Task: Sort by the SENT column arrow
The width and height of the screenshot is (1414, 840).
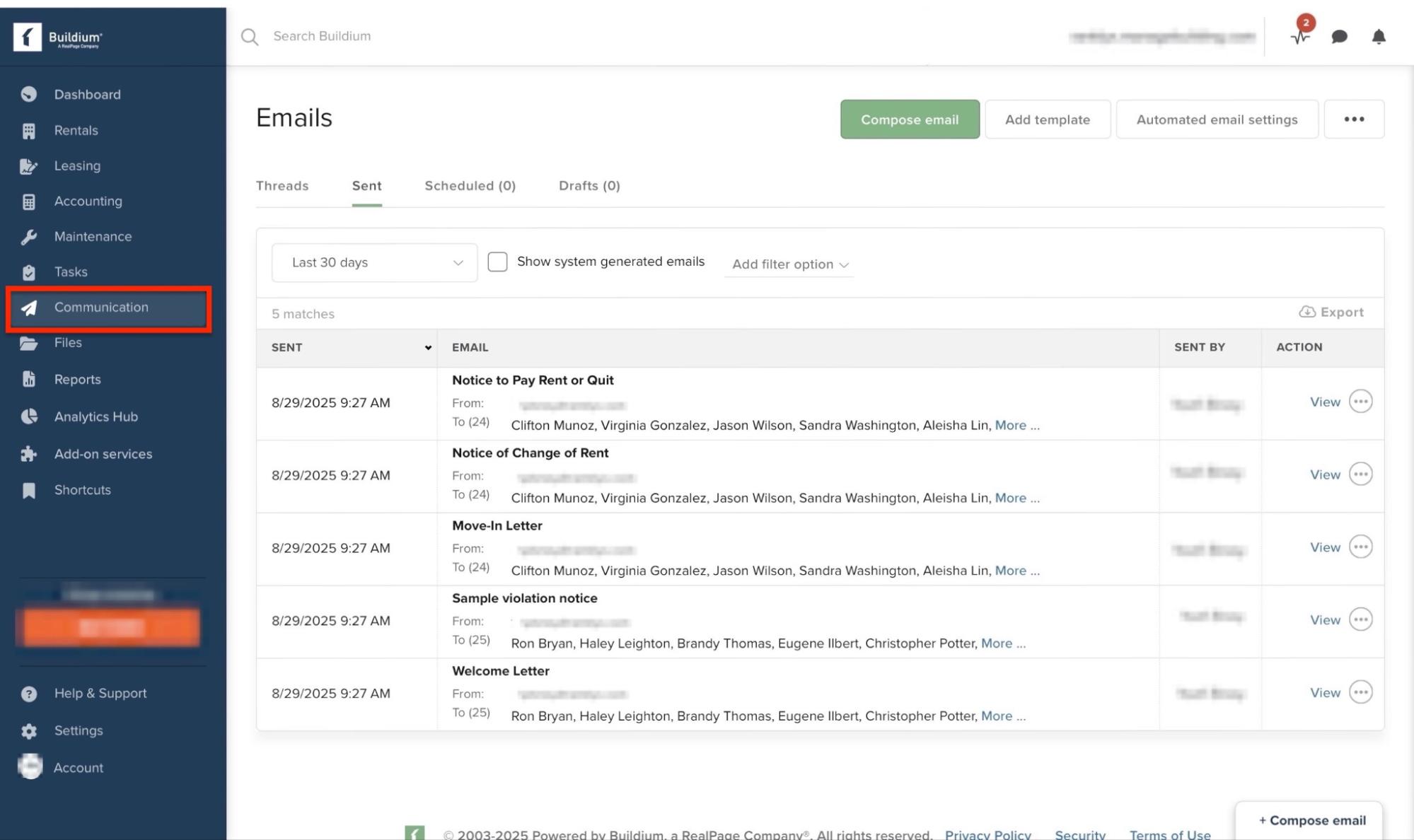Action: (x=428, y=347)
